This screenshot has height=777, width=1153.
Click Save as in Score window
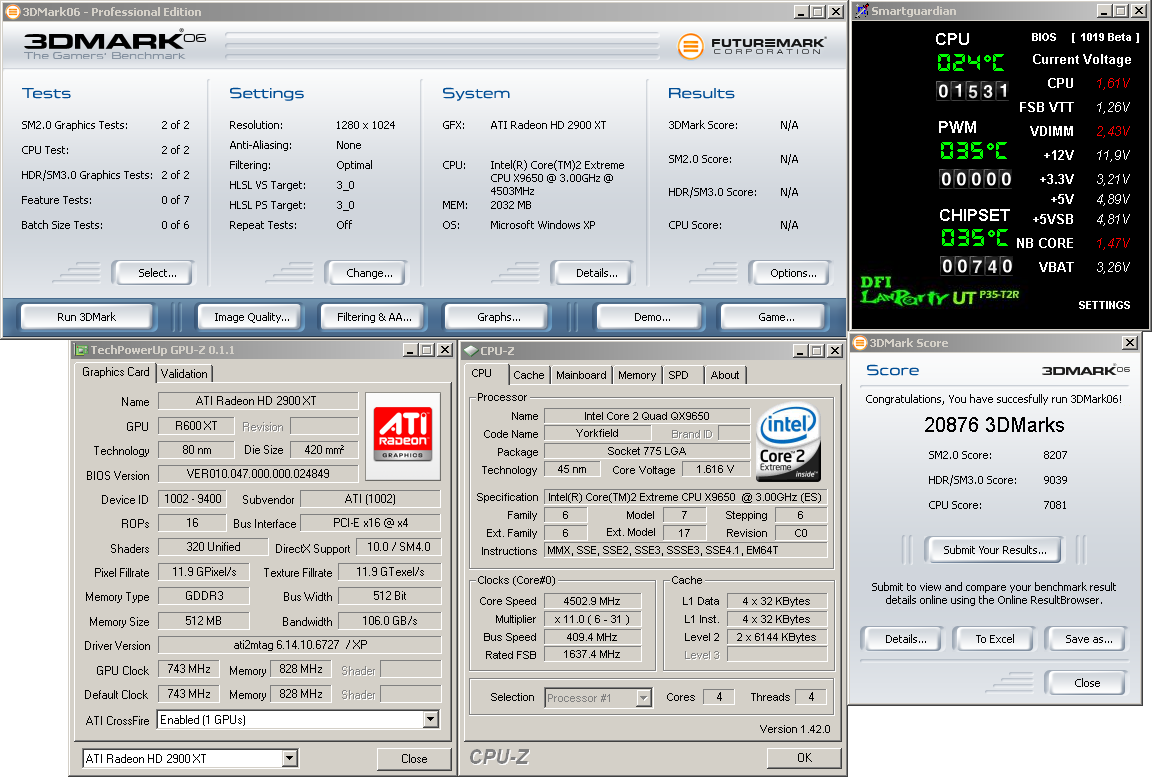(1088, 639)
